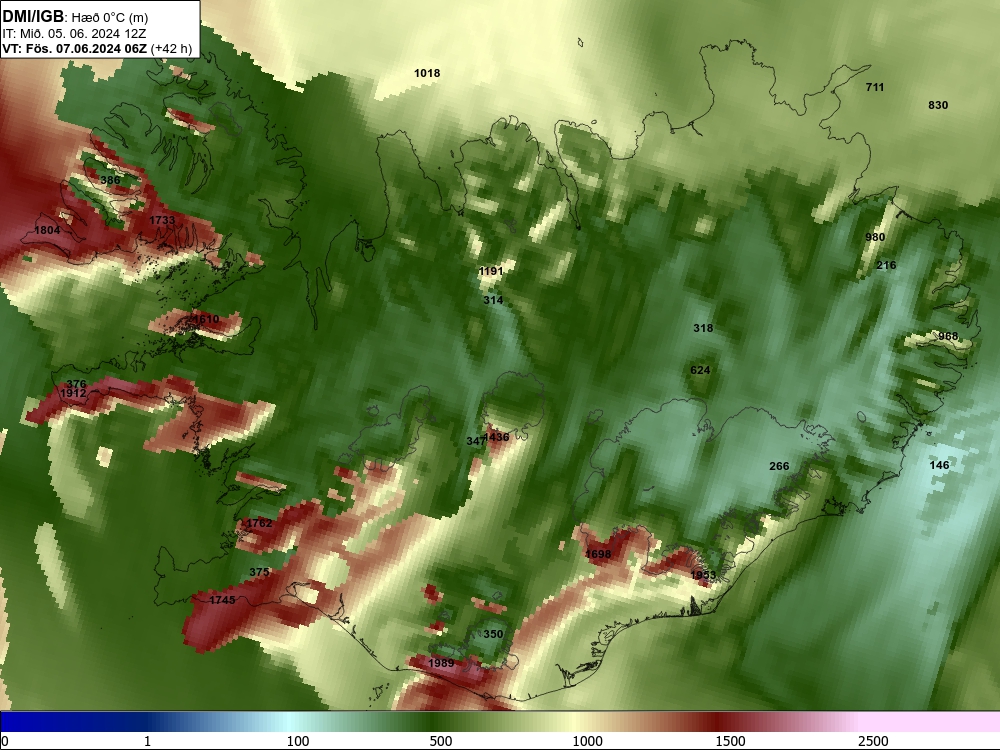Click the legend tick label 1000
The height and width of the screenshot is (750, 1000).
587,741
